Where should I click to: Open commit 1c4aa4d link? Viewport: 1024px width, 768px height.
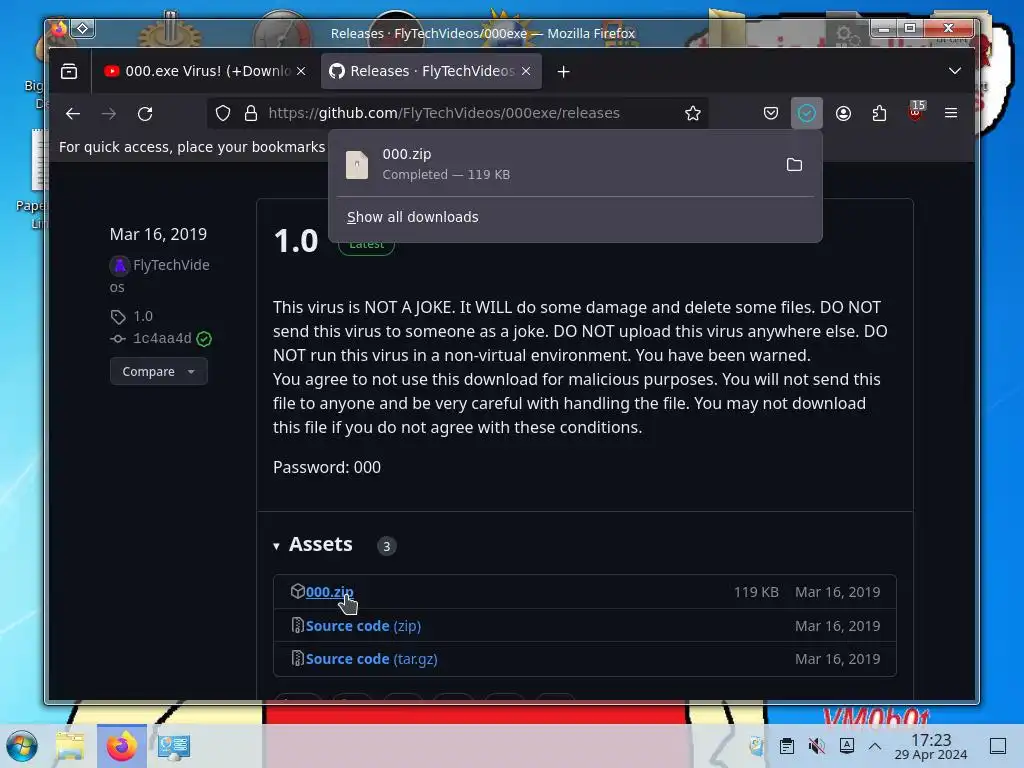pos(163,338)
